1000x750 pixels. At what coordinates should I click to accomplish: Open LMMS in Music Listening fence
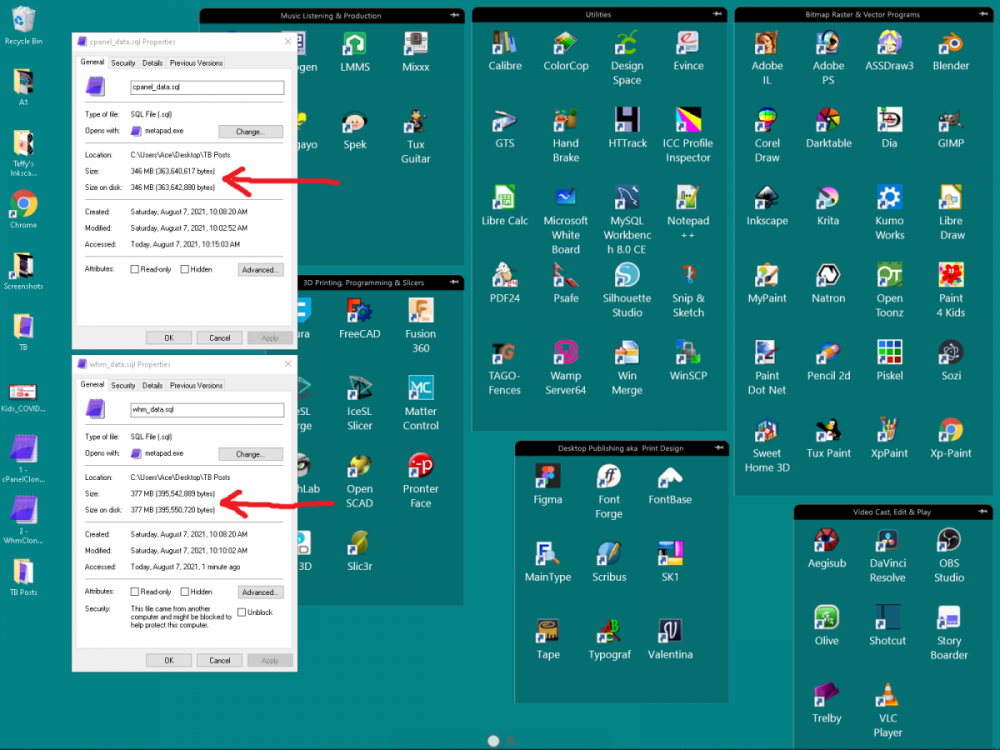tap(355, 47)
